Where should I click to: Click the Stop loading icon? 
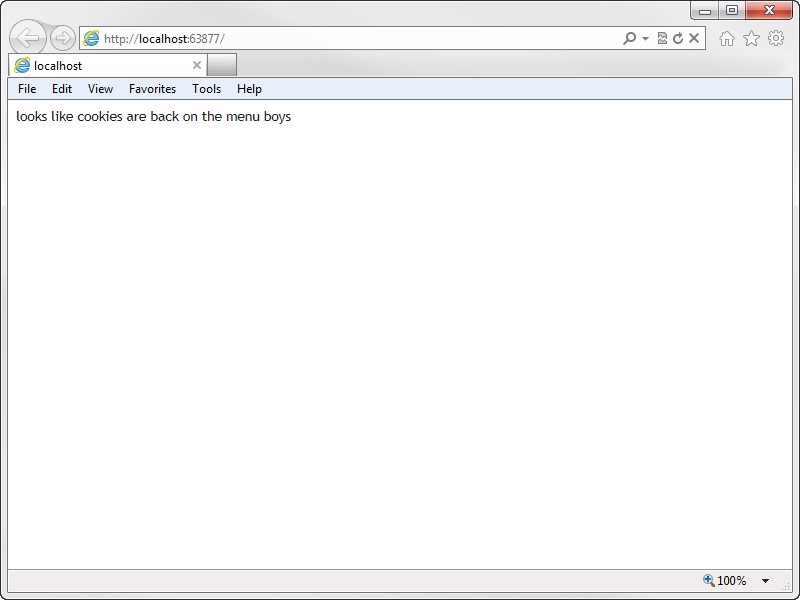coord(693,38)
